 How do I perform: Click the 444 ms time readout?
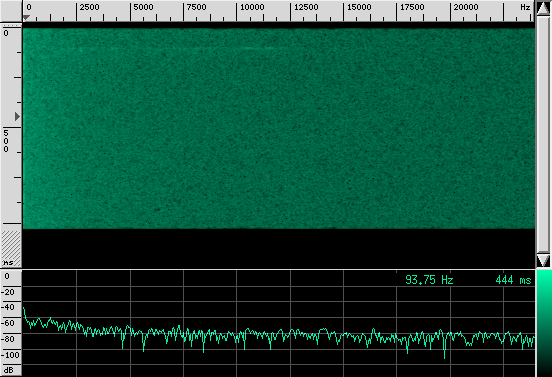pos(513,280)
